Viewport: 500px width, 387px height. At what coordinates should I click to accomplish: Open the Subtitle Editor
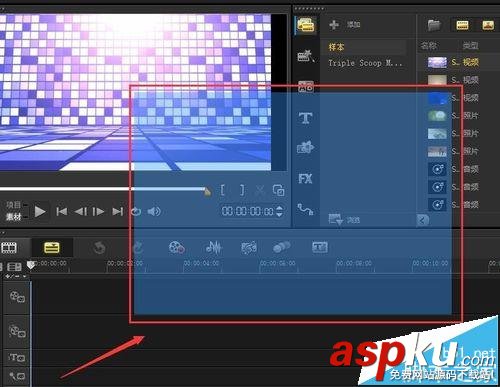320,247
